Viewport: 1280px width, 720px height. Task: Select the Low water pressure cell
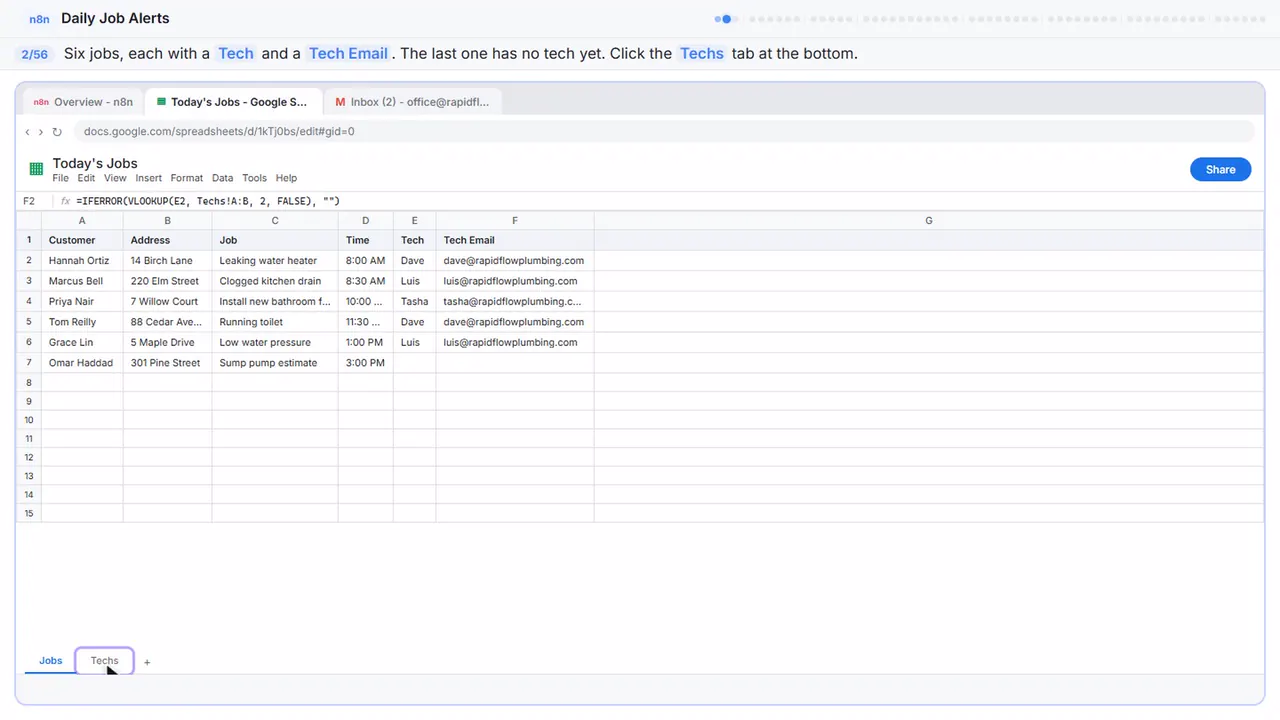tap(275, 342)
